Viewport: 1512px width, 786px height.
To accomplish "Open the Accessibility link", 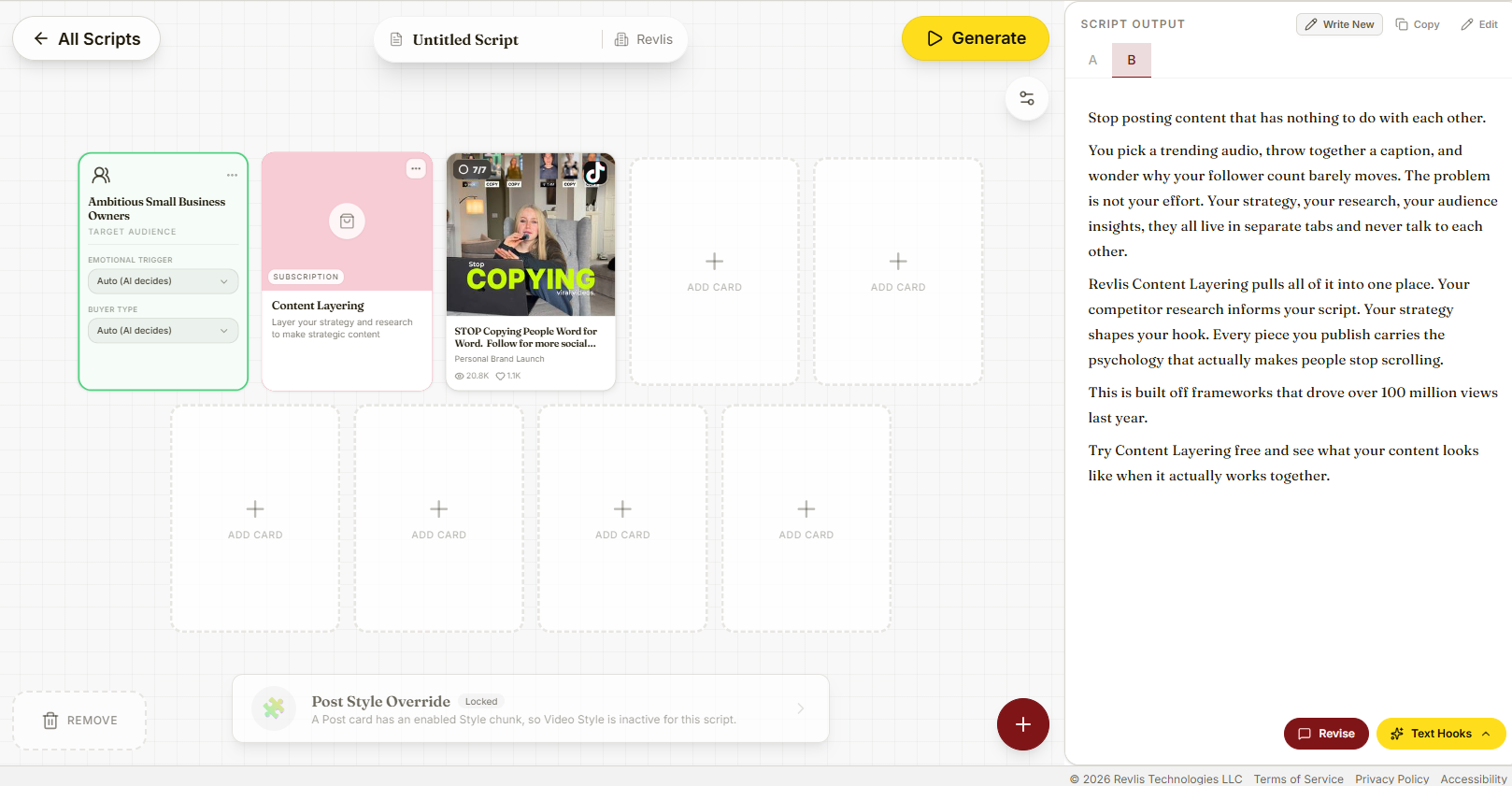I will tap(1474, 779).
